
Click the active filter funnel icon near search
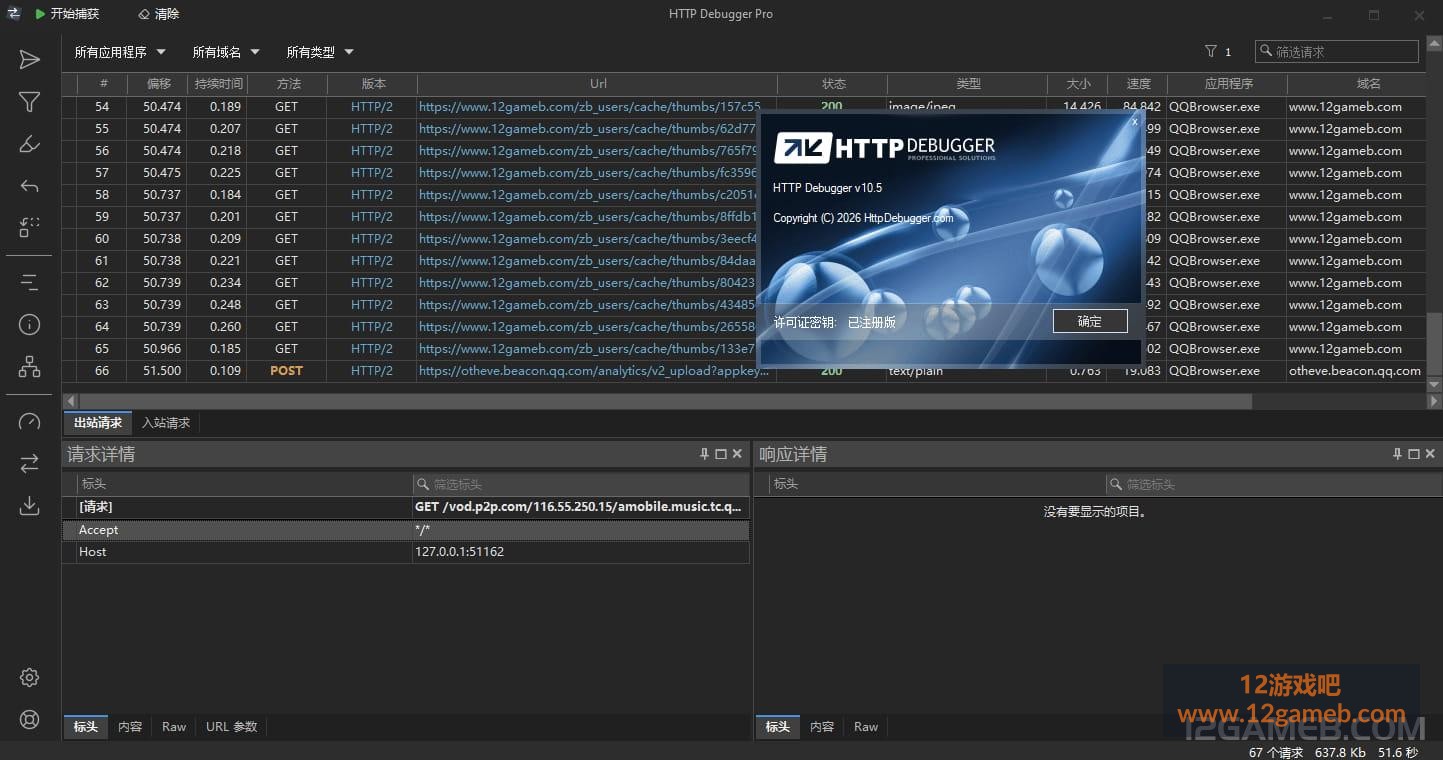pyautogui.click(x=1211, y=52)
